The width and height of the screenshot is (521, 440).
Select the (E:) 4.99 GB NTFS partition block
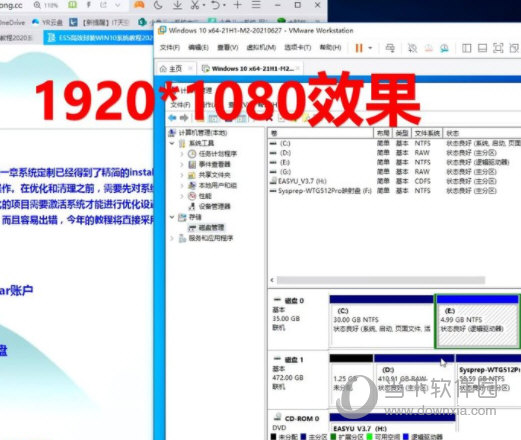478,322
